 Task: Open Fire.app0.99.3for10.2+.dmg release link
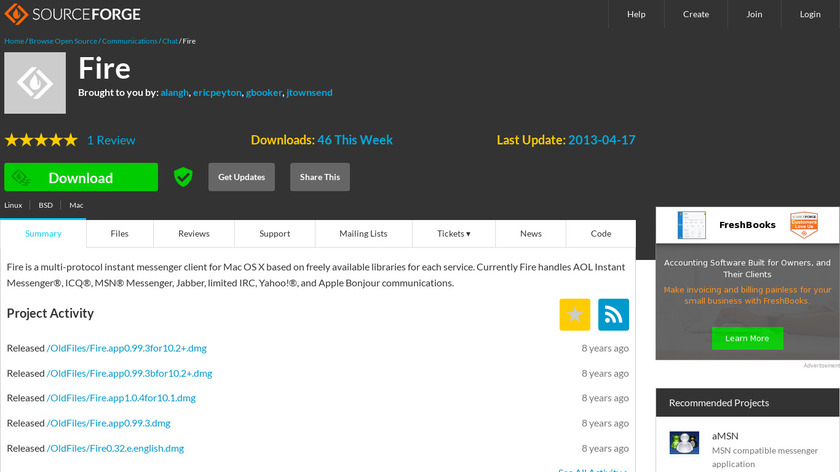127,348
